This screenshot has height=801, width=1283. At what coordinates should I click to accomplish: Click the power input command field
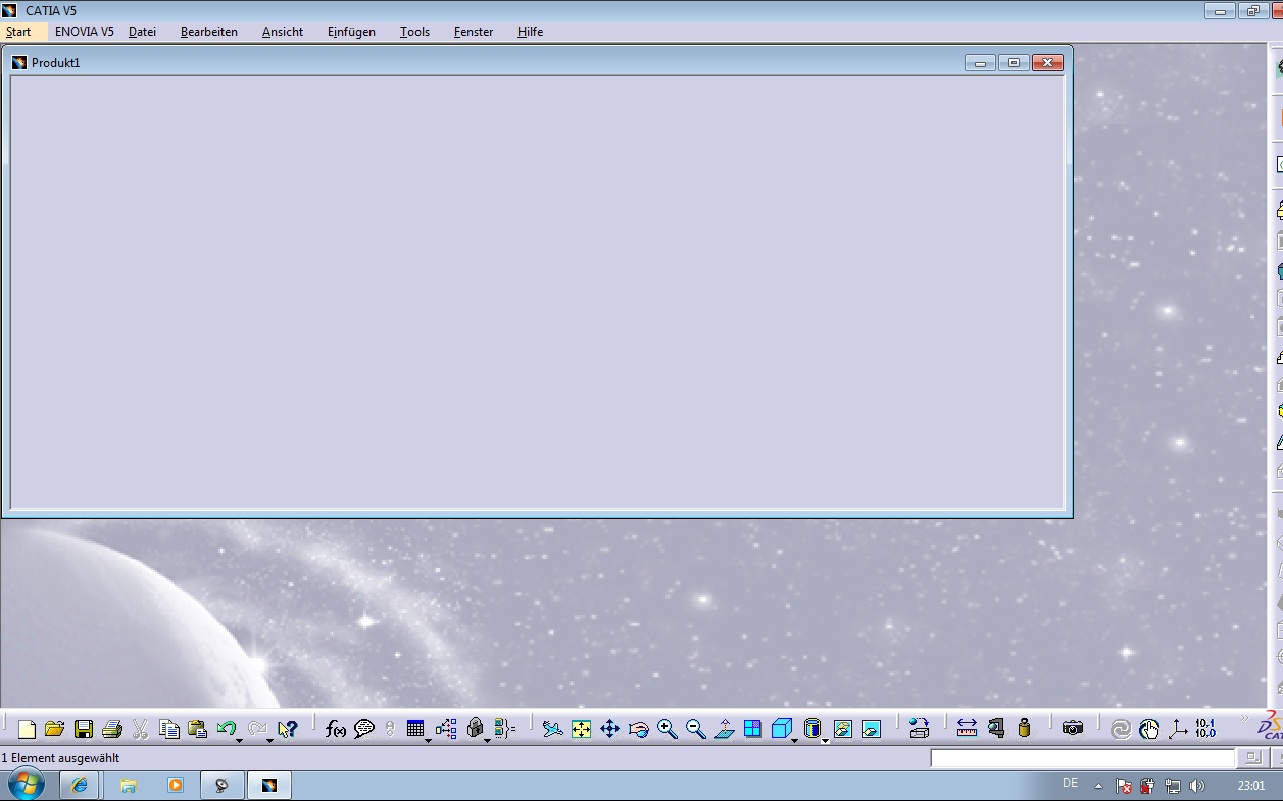point(1083,758)
